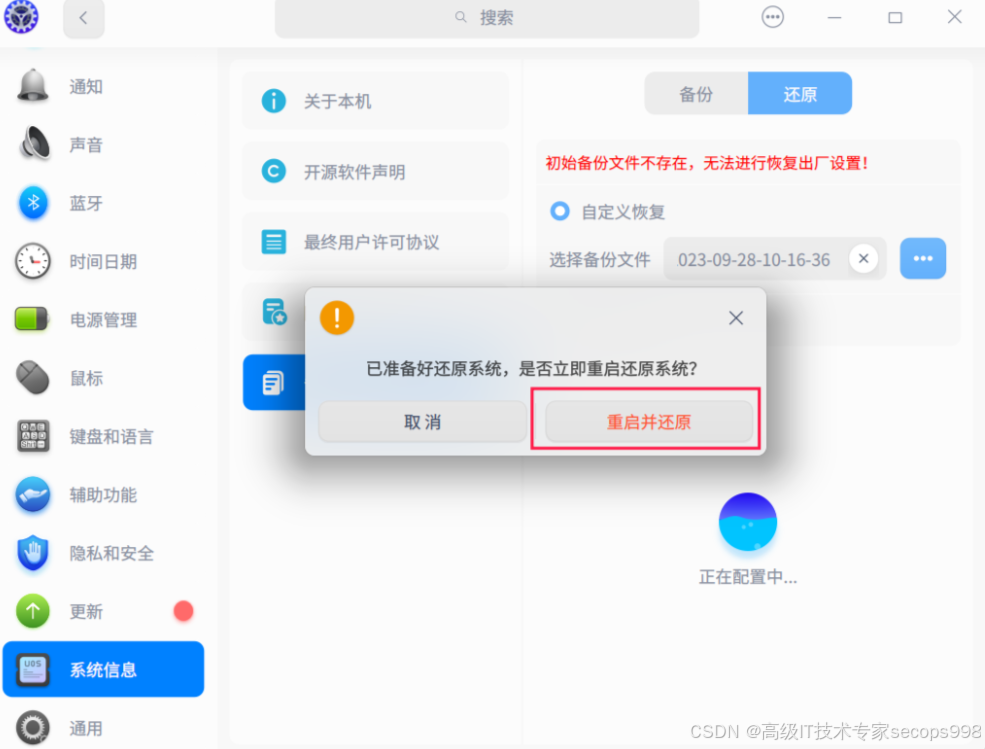Select the 还原 restore tab
Image resolution: width=985 pixels, height=749 pixels.
800,92
